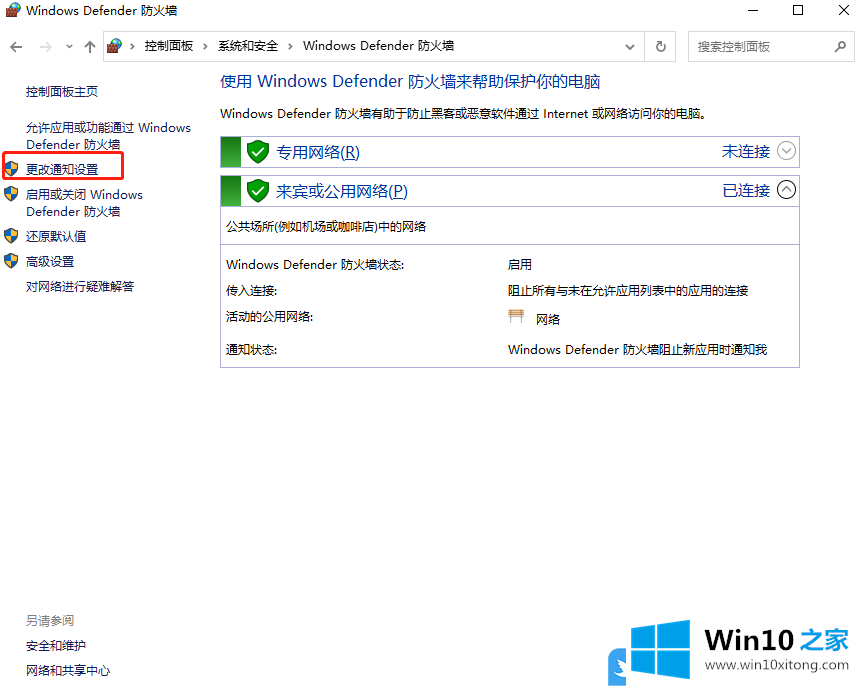This screenshot has width=861, height=691.
Task: Open 控制面板主页 link
Action: click(x=62, y=92)
